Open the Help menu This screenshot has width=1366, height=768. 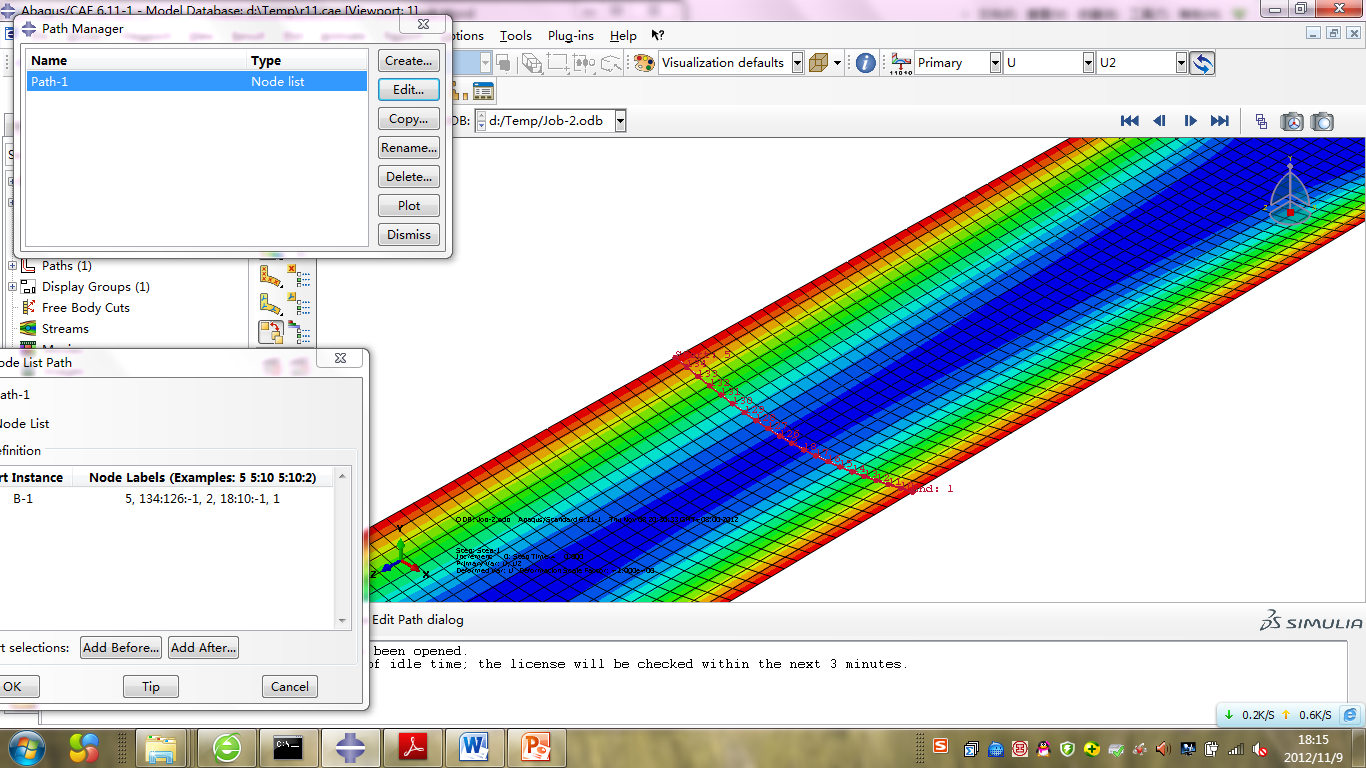(x=623, y=36)
